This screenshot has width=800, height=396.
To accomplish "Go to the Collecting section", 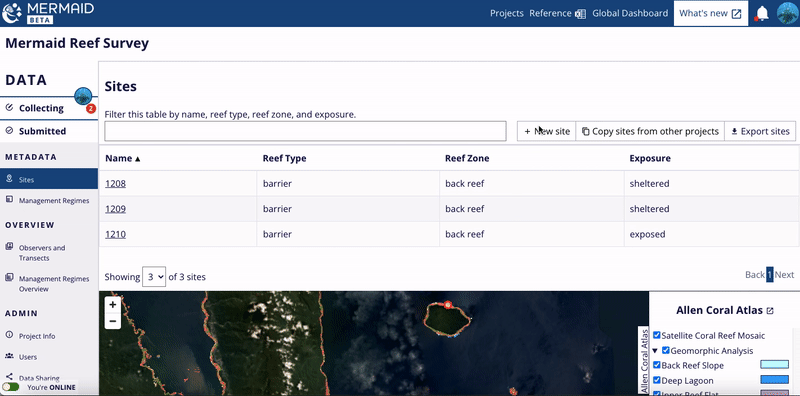I will [x=41, y=108].
